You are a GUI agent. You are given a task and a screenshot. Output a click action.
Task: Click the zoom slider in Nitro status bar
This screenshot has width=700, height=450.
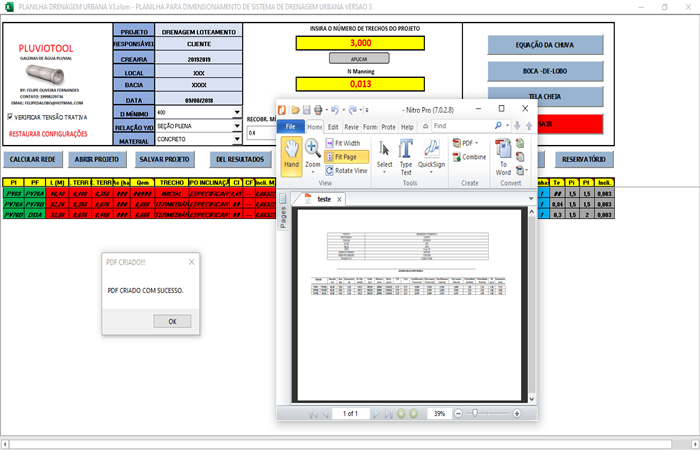487,413
